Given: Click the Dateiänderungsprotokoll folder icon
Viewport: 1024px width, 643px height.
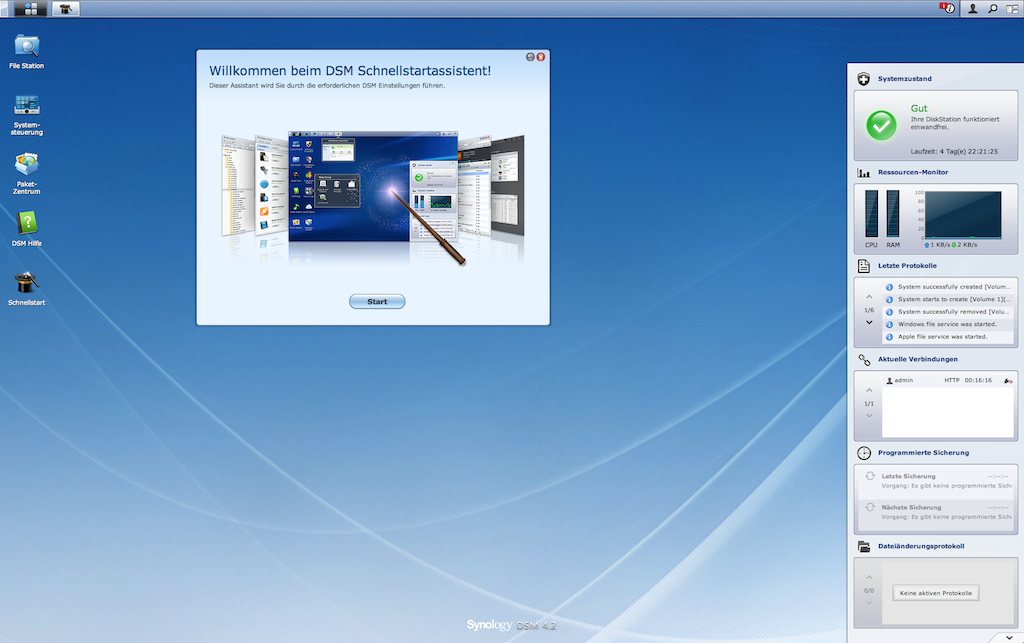Looking at the screenshot, I should coord(863,546).
